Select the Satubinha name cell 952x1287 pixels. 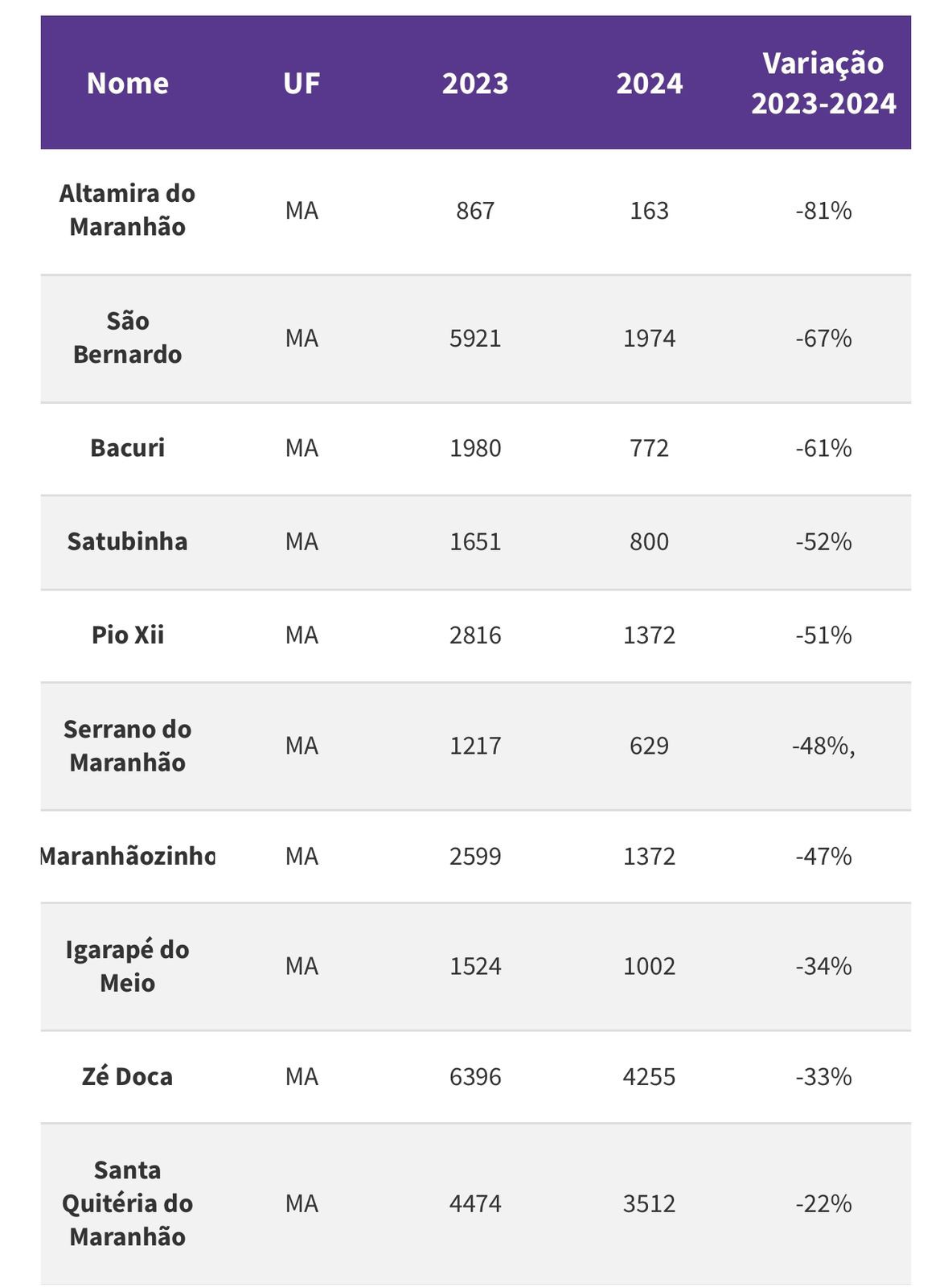tap(128, 541)
